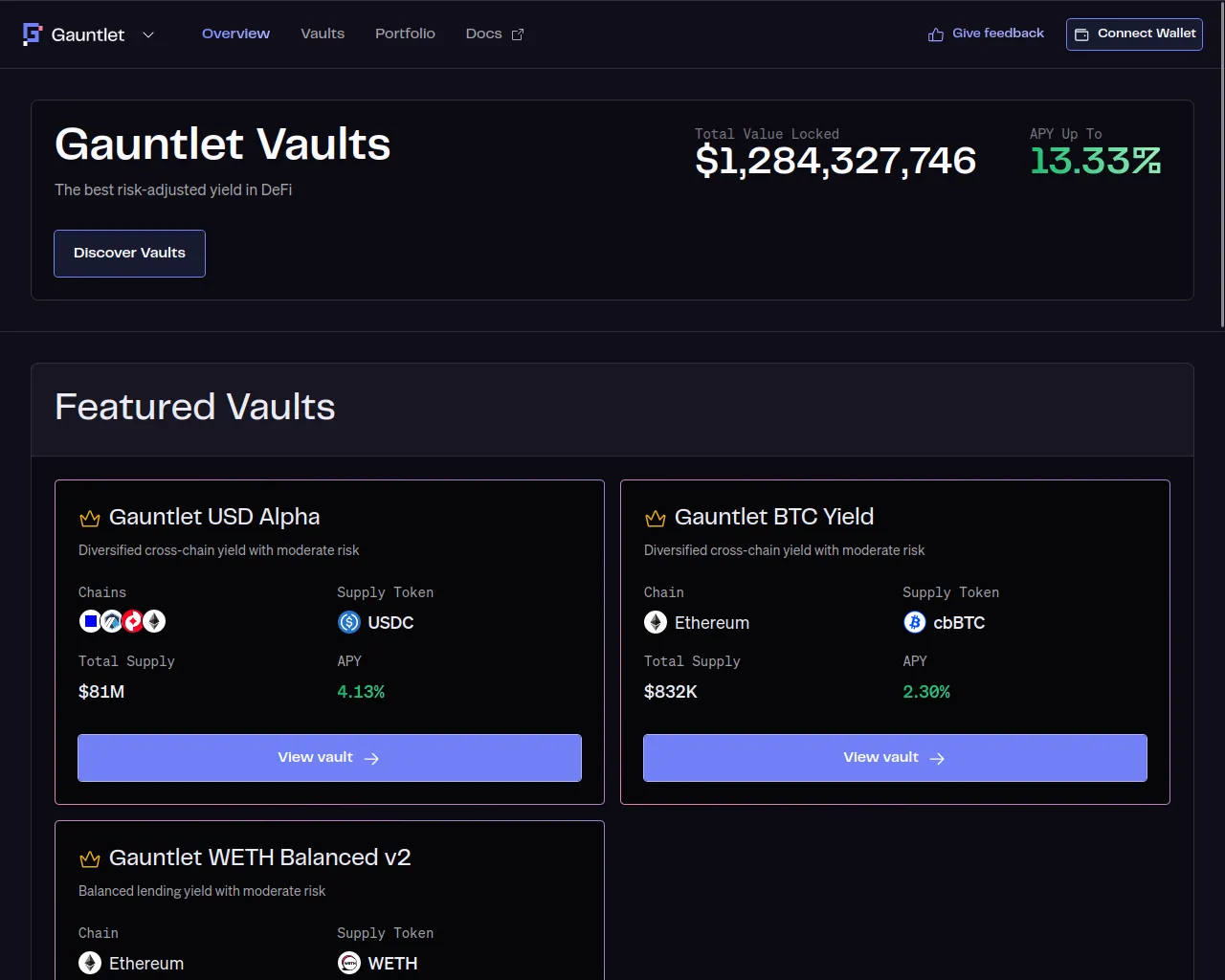Open the Overview tab
This screenshot has width=1225, height=980.
(x=235, y=33)
